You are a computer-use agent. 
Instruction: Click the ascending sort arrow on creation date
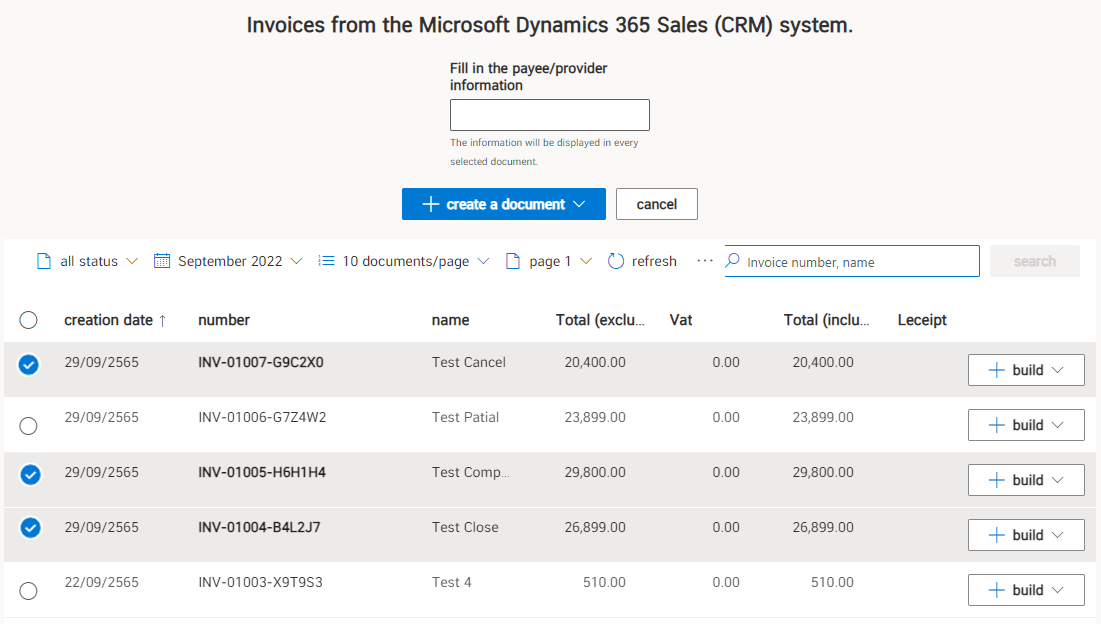tap(164, 319)
